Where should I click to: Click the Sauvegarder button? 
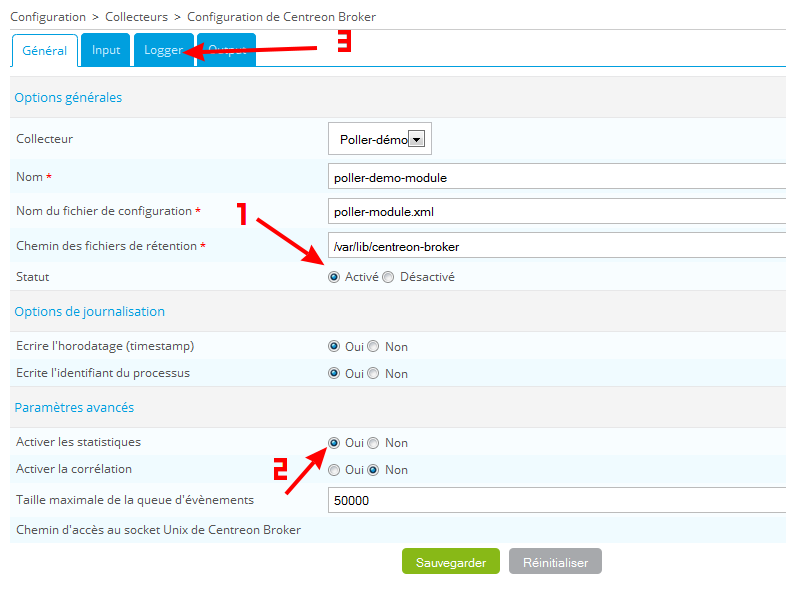tap(450, 562)
